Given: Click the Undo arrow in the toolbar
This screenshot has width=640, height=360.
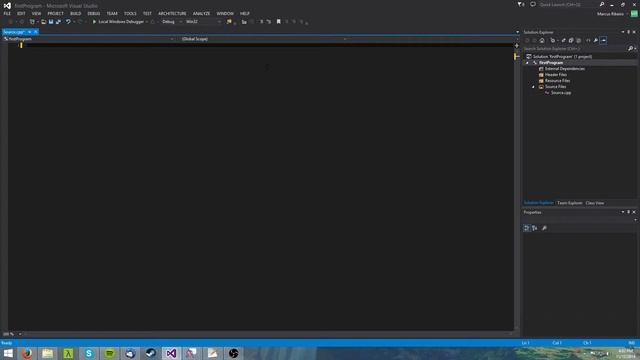Looking at the screenshot, I should (x=68, y=22).
